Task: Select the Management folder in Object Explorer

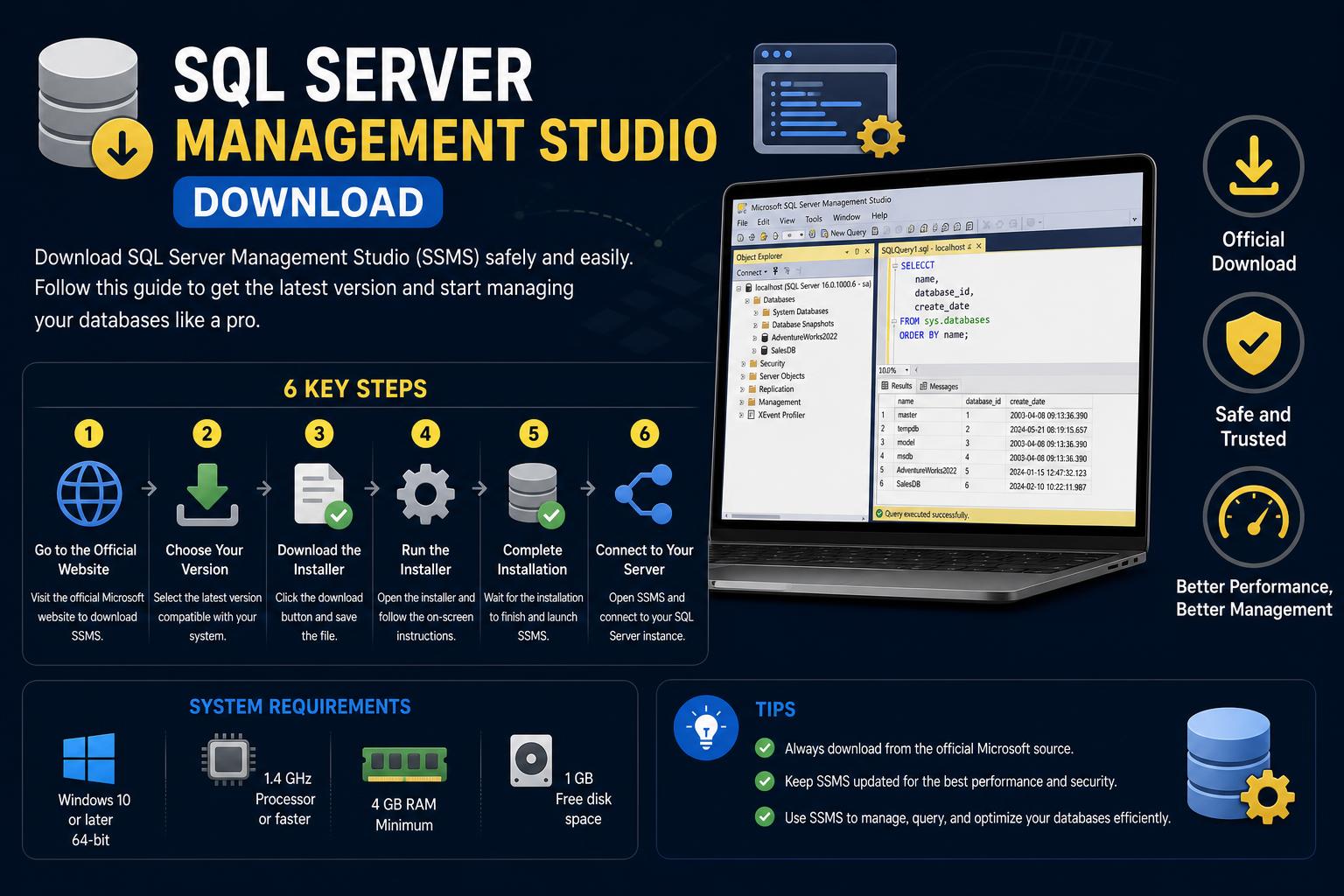Action: click(x=774, y=402)
